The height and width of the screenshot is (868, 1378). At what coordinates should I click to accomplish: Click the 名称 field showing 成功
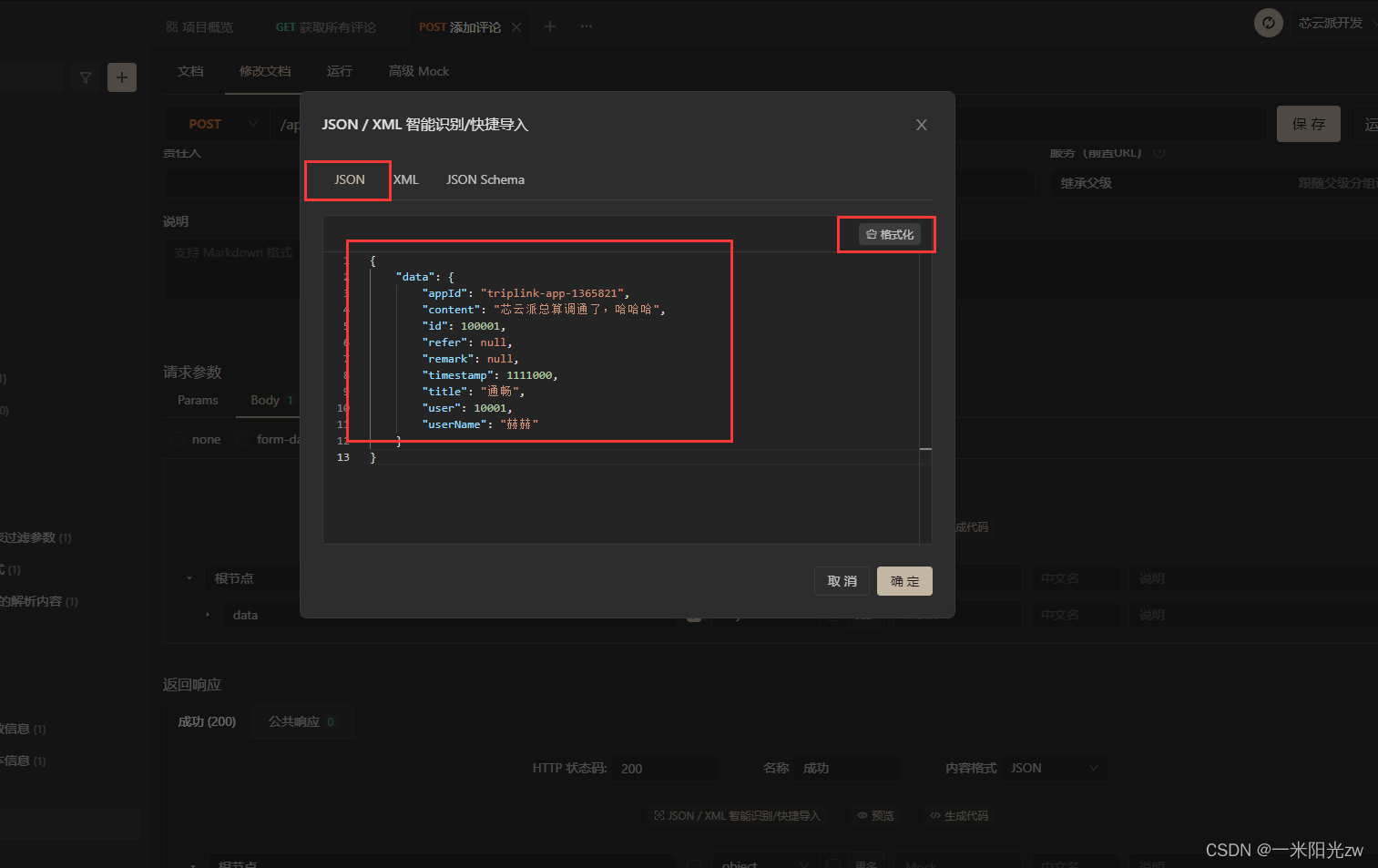pos(847,768)
